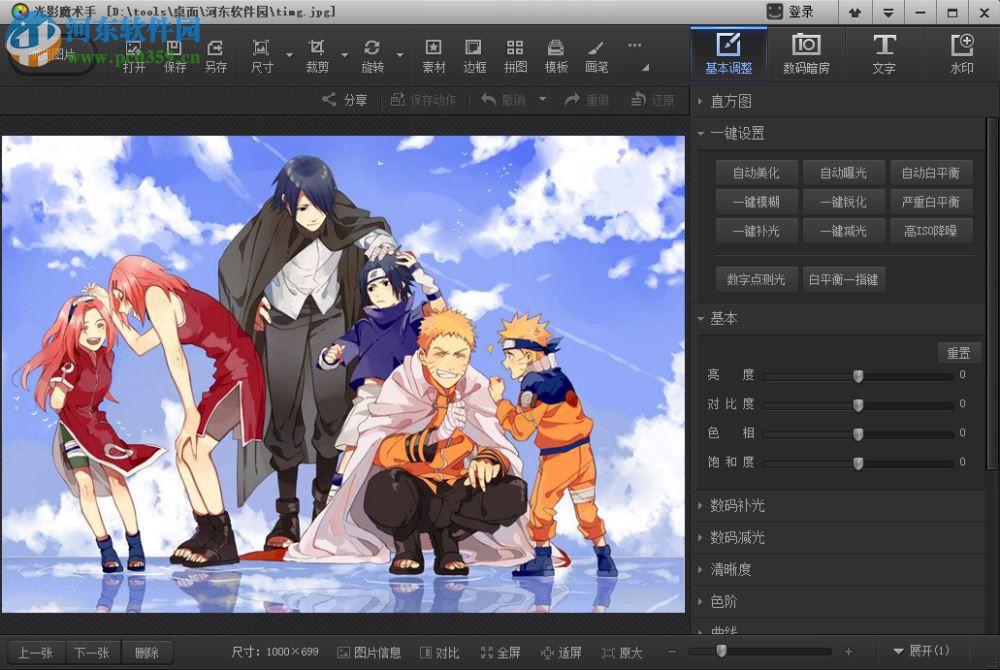Click 白平衡一指键 button
This screenshot has width=1000, height=670.
pyautogui.click(x=844, y=279)
